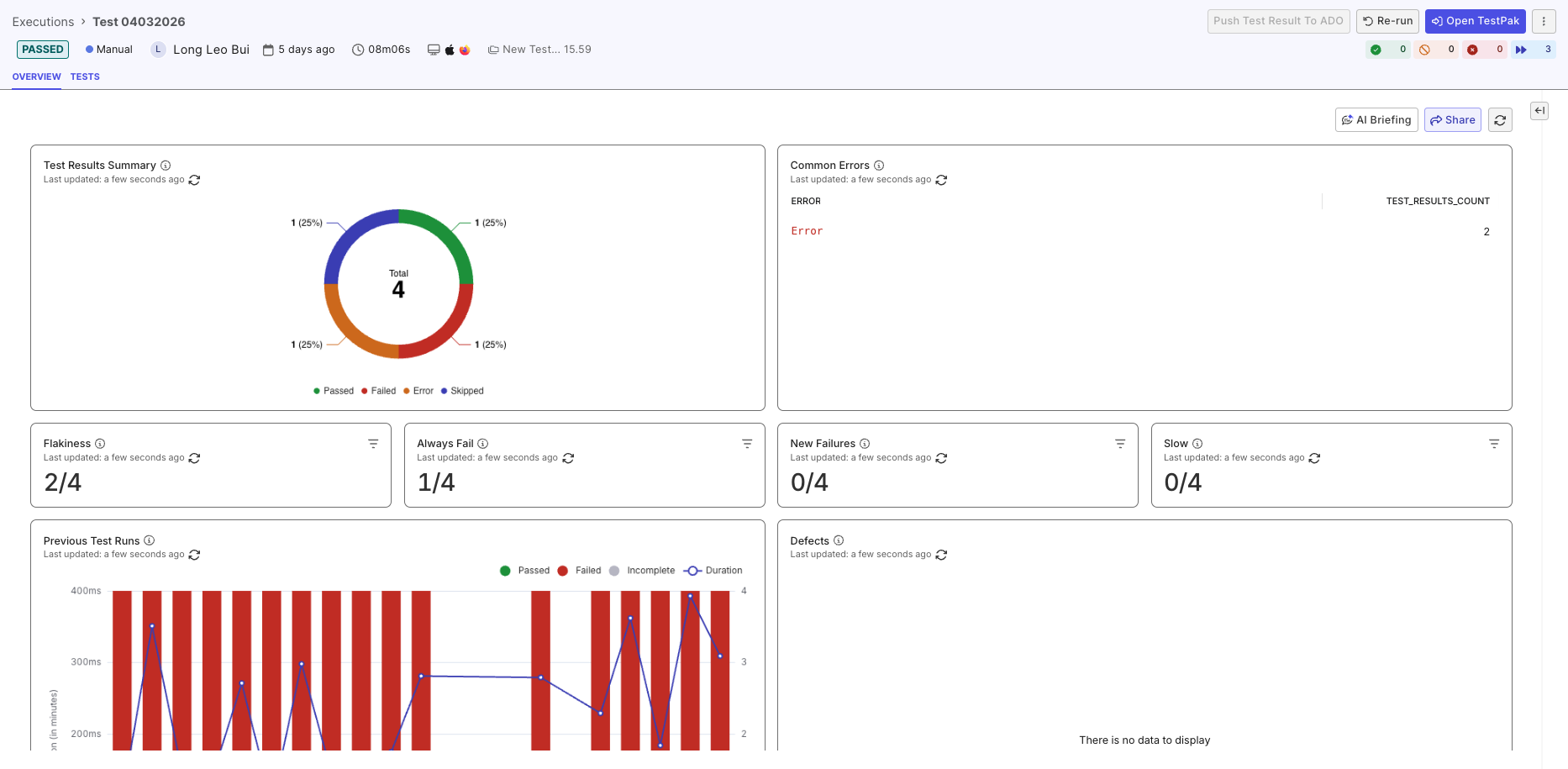Click the refresh icon near Share button
This screenshot has height=769, width=1568.
[1500, 119]
